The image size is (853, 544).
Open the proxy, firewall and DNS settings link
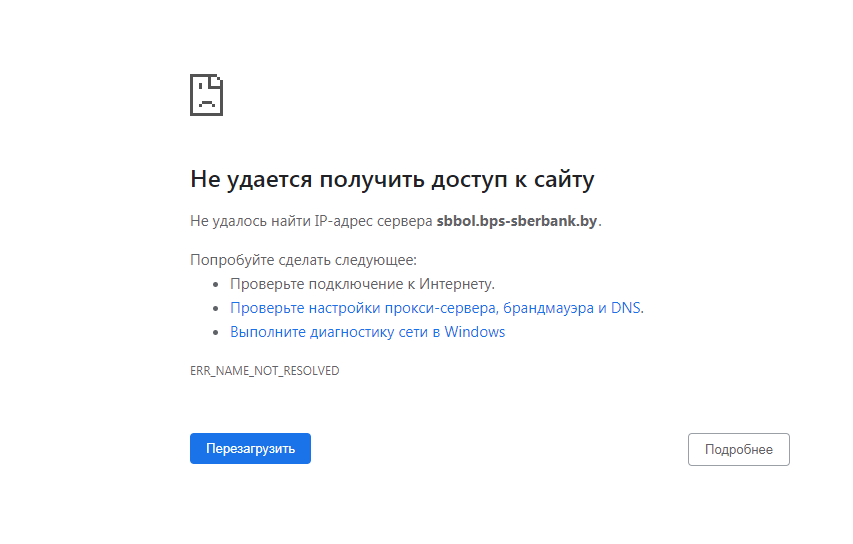coord(436,308)
